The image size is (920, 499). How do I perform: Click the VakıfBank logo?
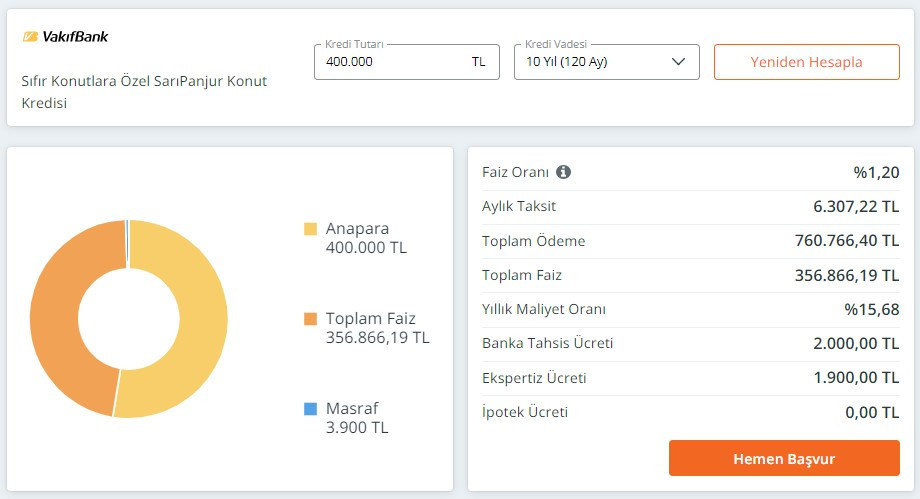point(65,37)
